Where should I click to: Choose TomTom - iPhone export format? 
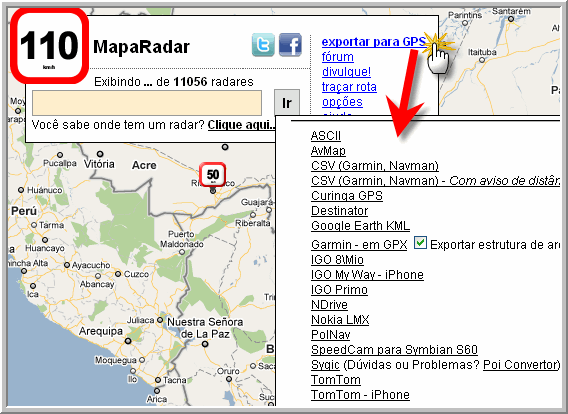[x=360, y=395]
